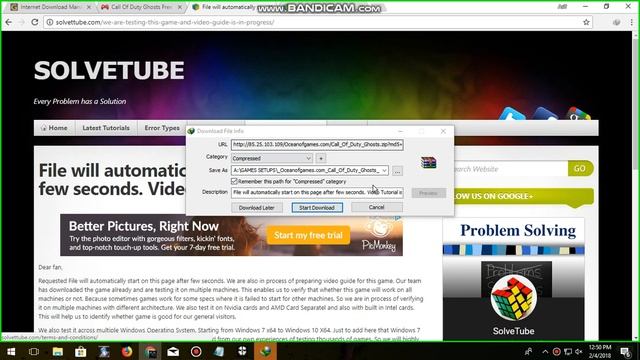The image size is (640, 360).
Task: Open the Action Center notifications
Action: tap(626, 352)
